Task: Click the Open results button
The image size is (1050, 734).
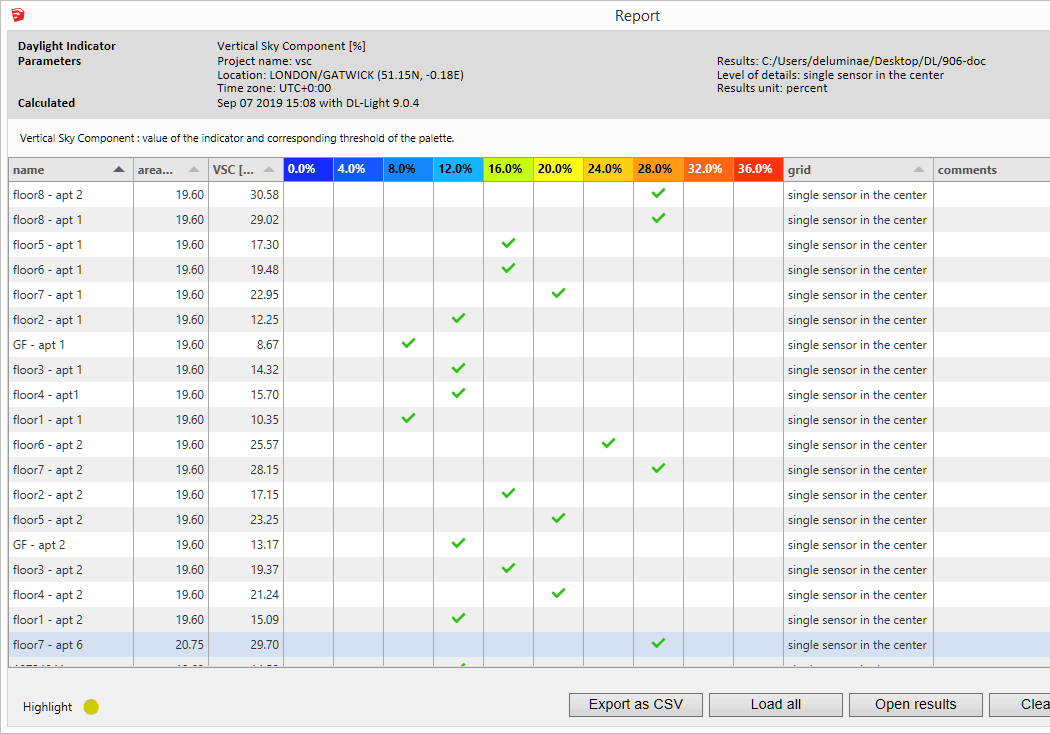Action: pyautogui.click(x=915, y=705)
